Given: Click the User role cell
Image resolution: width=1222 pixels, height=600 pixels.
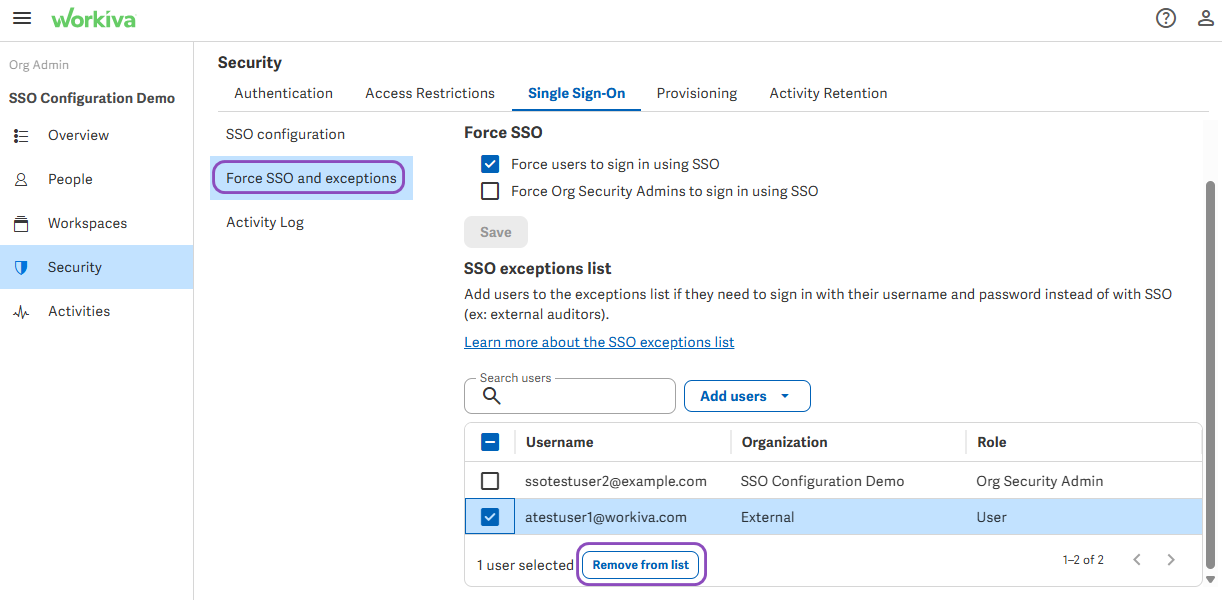Looking at the screenshot, I should (x=991, y=517).
